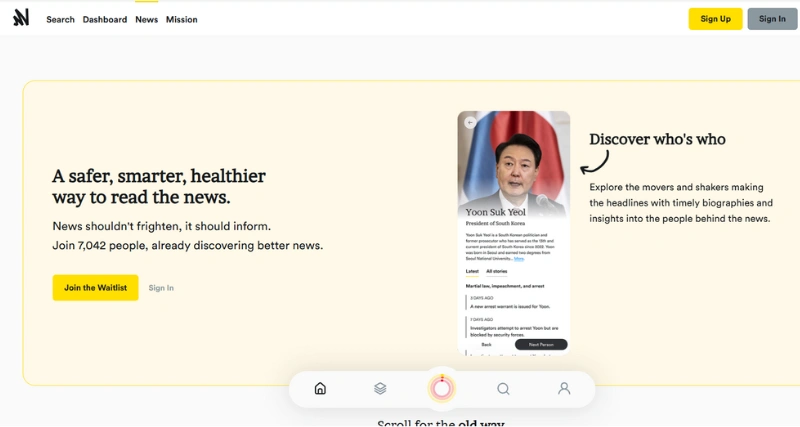Click the yellow Sign Up button
Screen dimensions: 800x427
(715, 19)
